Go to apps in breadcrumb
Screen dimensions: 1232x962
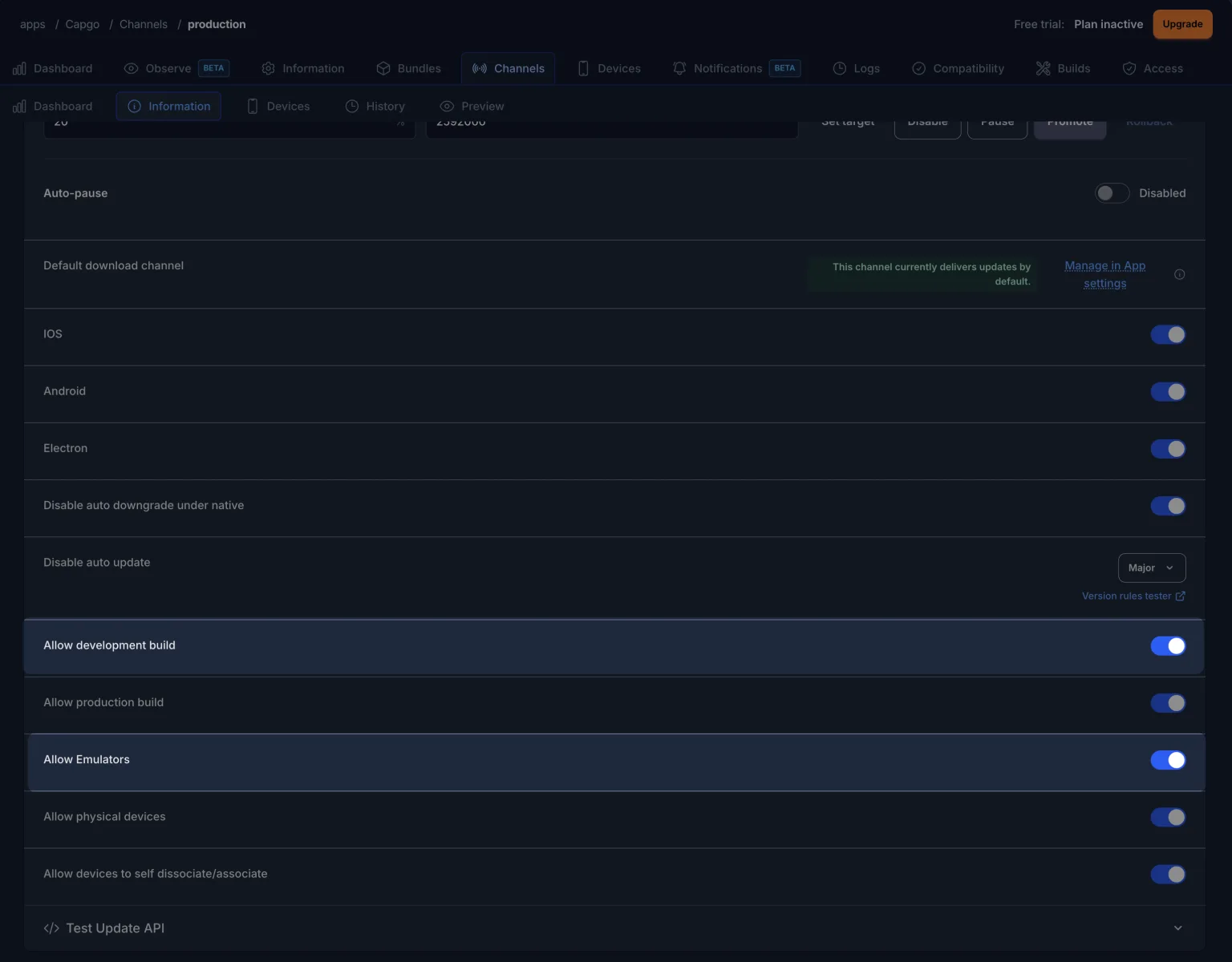(x=33, y=24)
